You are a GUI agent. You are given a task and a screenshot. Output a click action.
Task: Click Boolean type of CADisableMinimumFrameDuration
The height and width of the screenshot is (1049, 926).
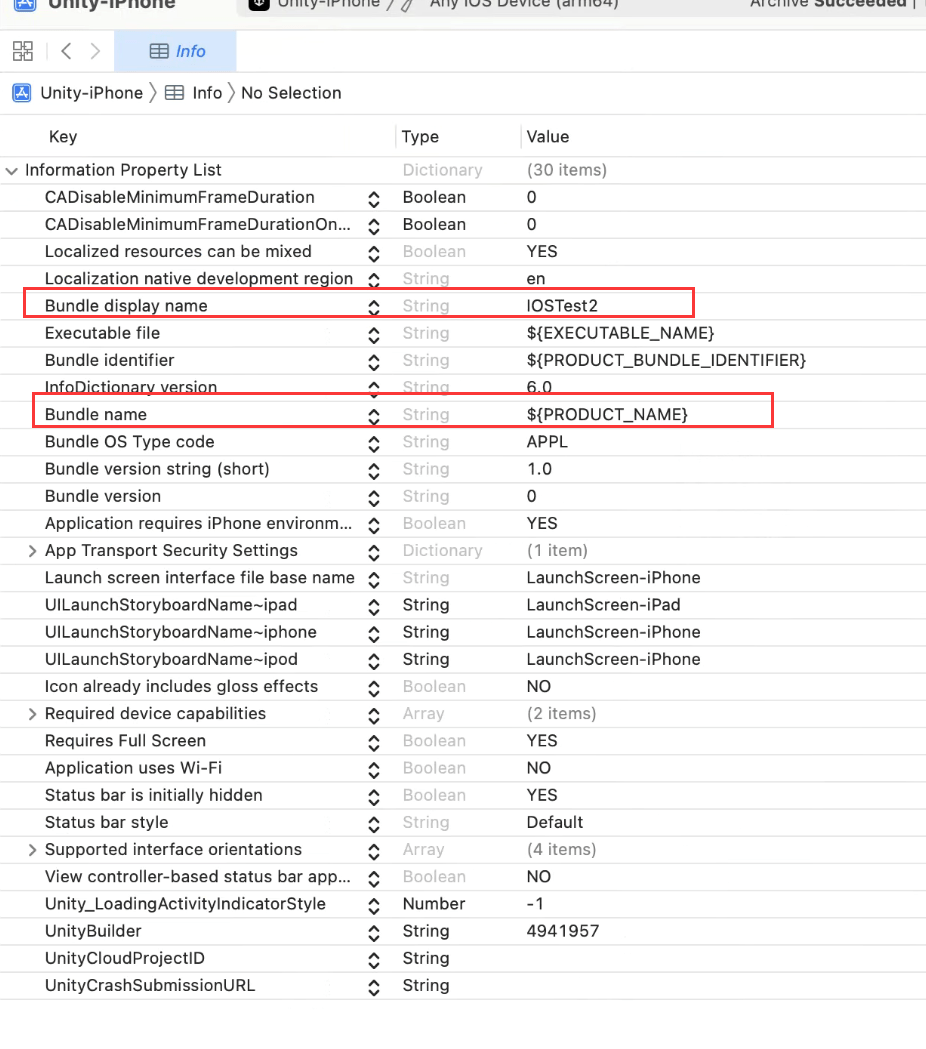point(434,197)
